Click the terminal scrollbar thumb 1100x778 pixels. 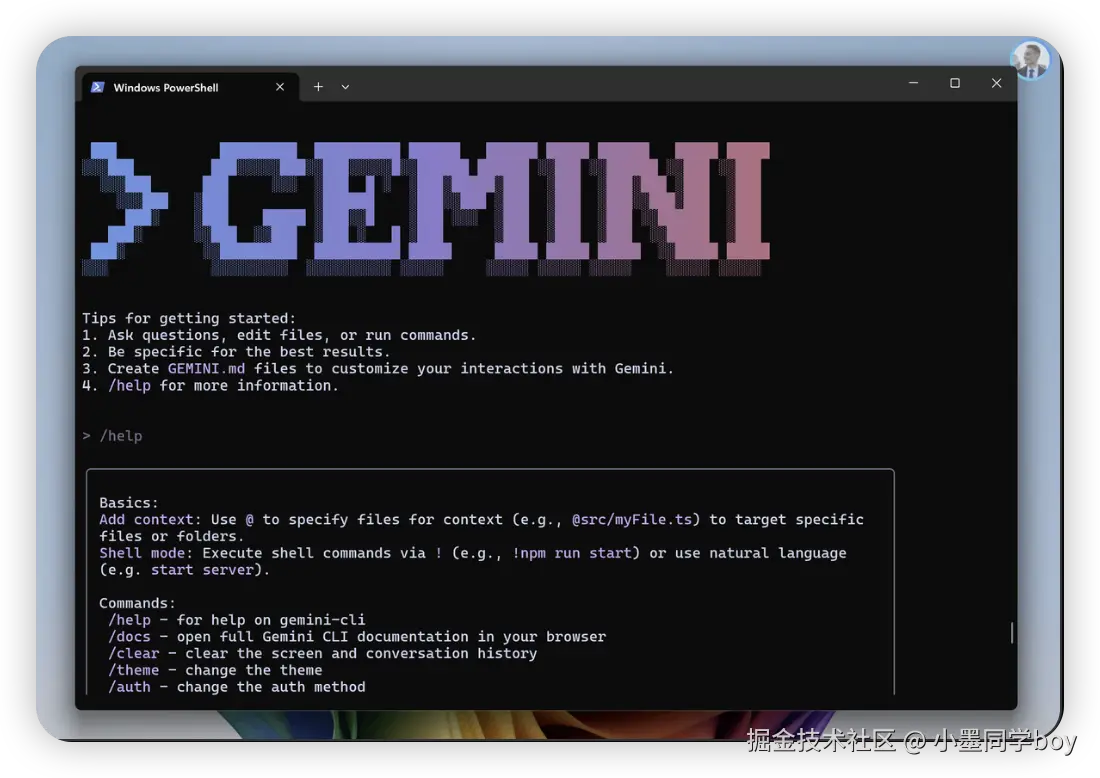point(1012,632)
